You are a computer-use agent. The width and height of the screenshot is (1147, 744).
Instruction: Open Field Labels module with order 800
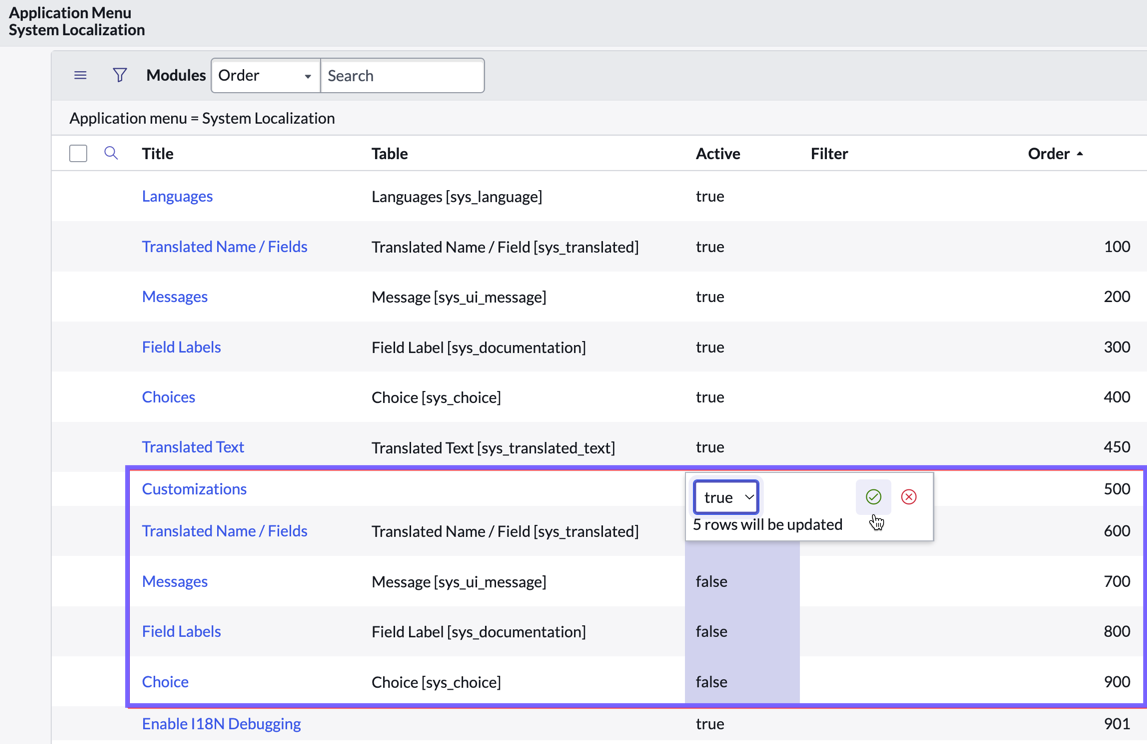(x=181, y=631)
